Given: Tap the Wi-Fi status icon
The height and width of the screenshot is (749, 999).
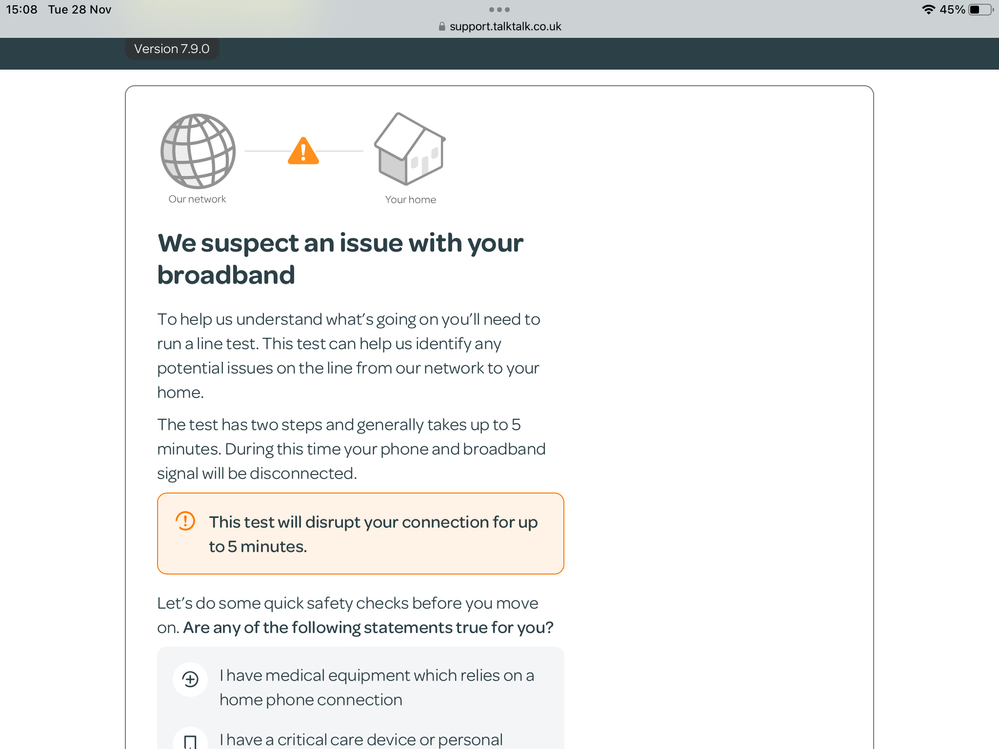Looking at the screenshot, I should coord(928,10).
